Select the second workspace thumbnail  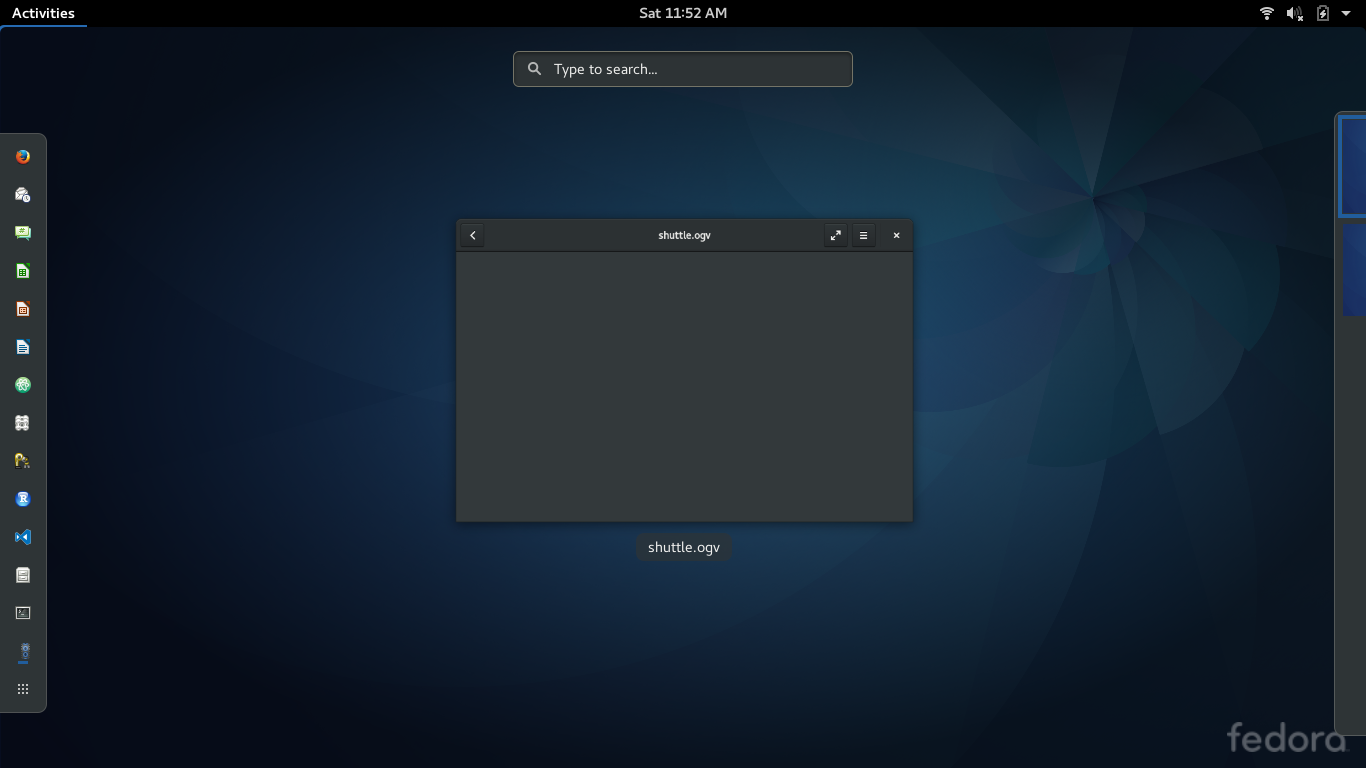tap(1354, 269)
